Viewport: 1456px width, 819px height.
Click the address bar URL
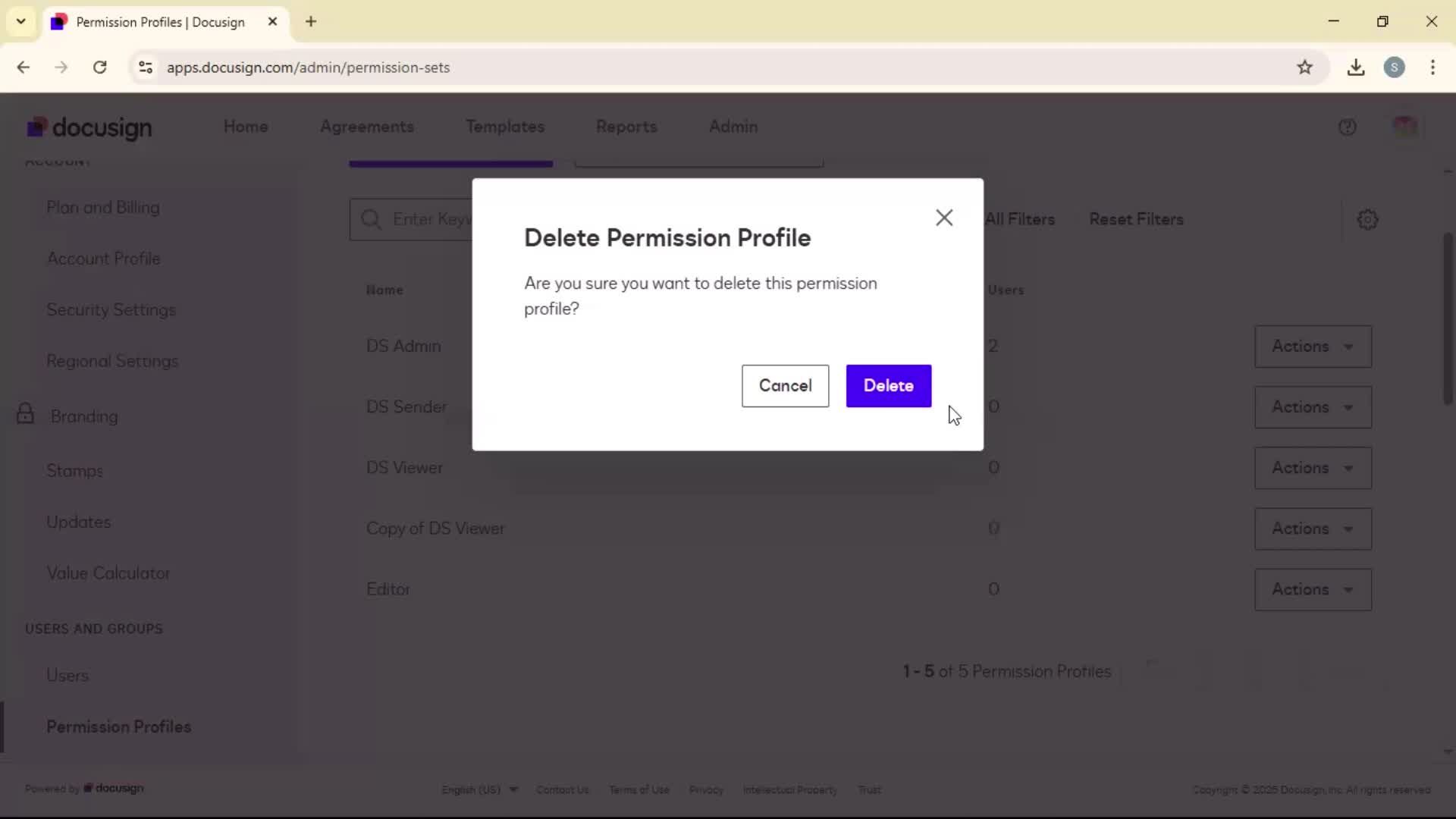pos(309,67)
